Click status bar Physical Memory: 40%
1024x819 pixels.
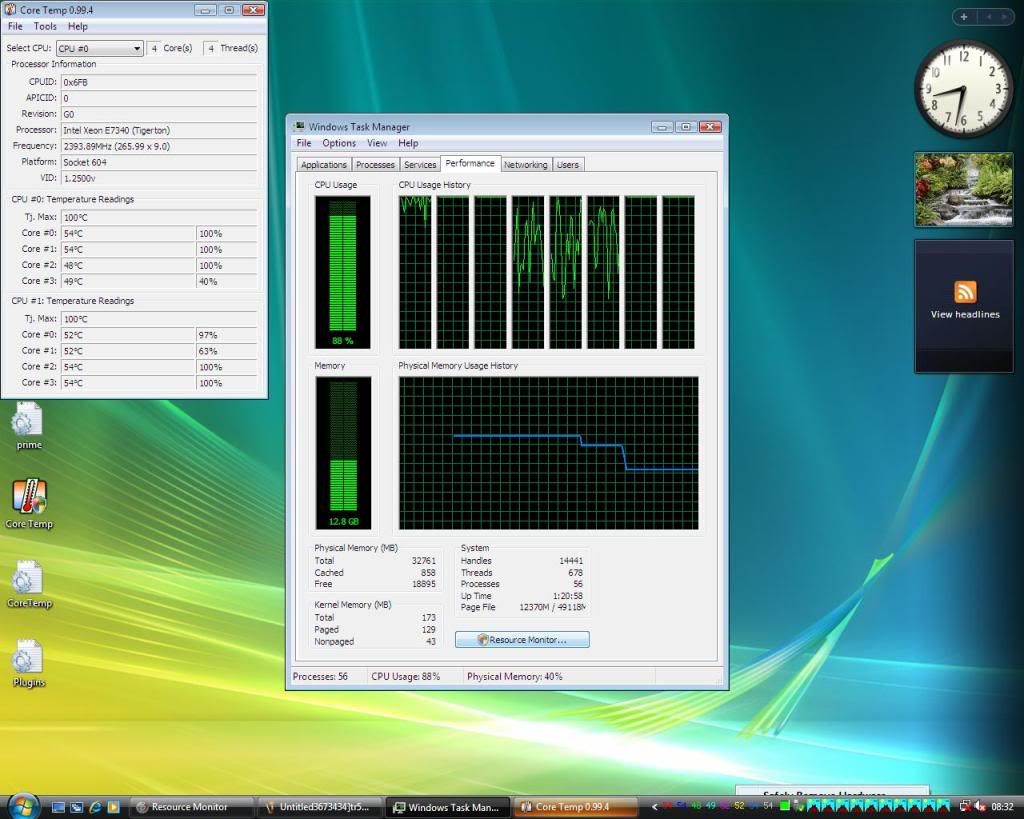coord(515,677)
